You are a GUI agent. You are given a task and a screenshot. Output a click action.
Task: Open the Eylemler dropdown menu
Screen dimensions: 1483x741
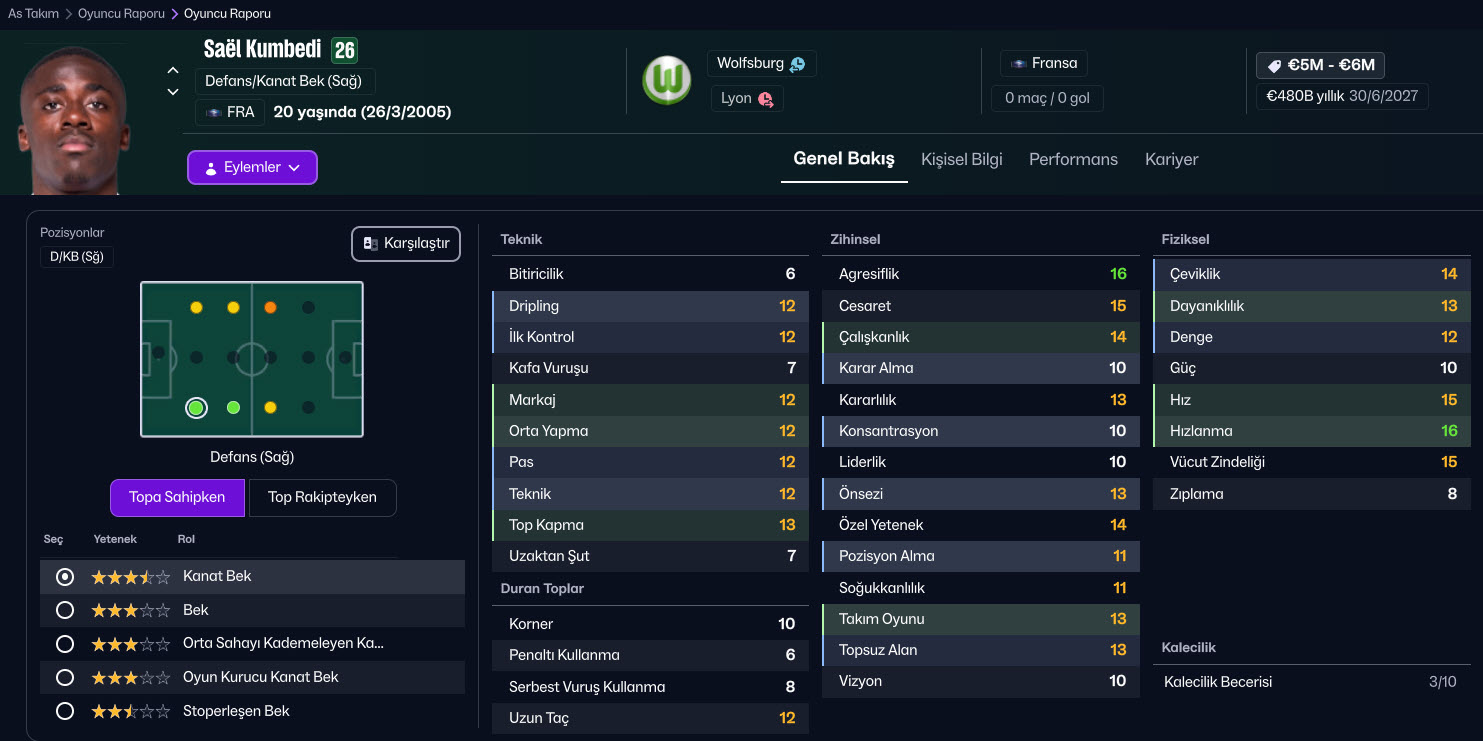point(252,168)
